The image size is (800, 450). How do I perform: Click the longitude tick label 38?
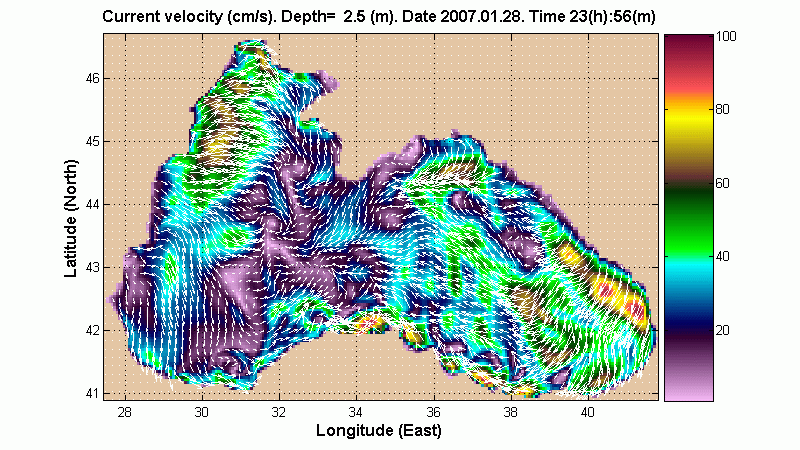click(511, 412)
